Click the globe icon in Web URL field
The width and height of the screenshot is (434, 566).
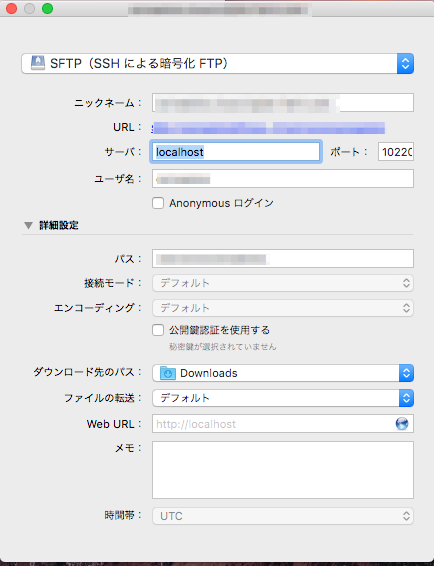[402, 423]
